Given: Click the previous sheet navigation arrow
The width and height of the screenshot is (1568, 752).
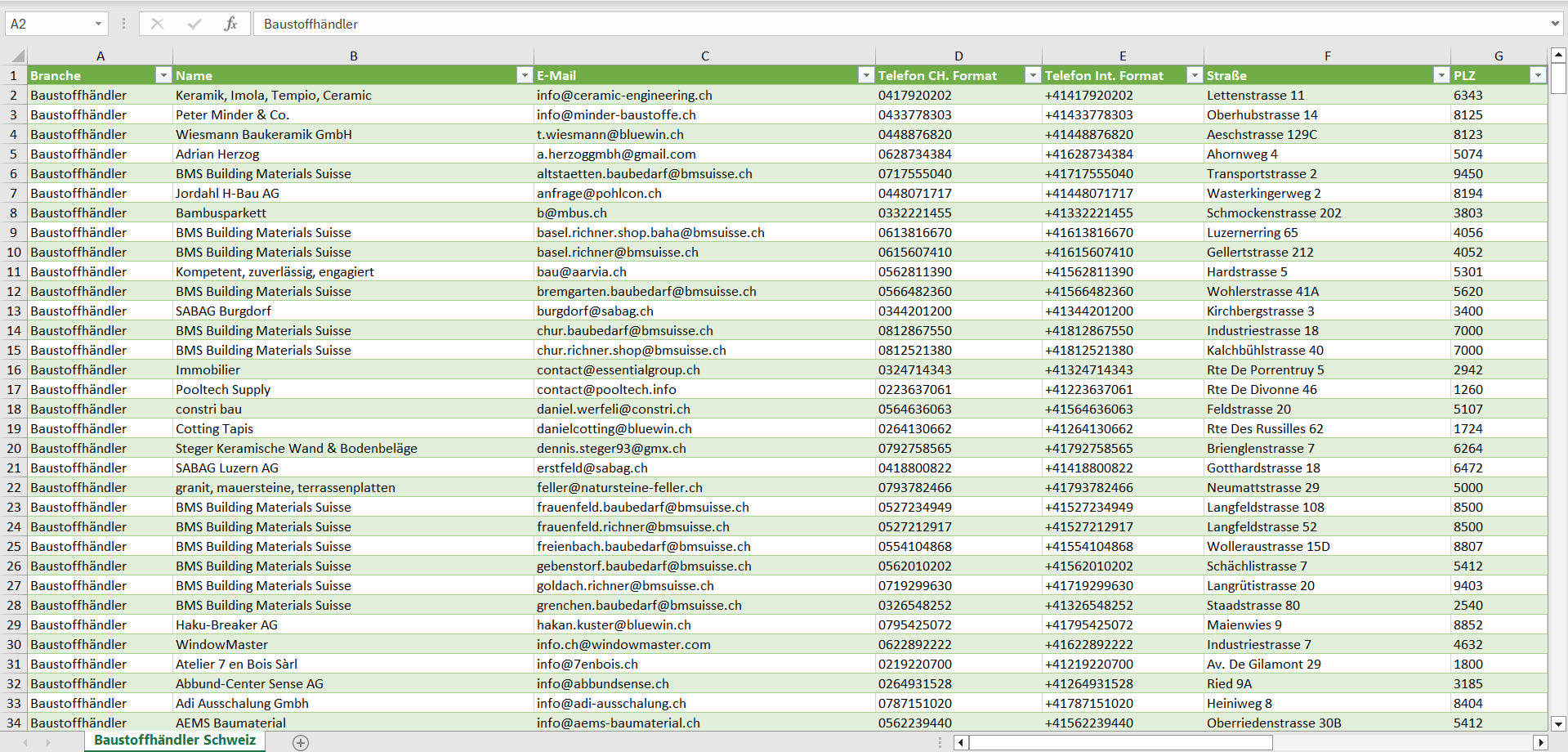Looking at the screenshot, I should (25, 742).
